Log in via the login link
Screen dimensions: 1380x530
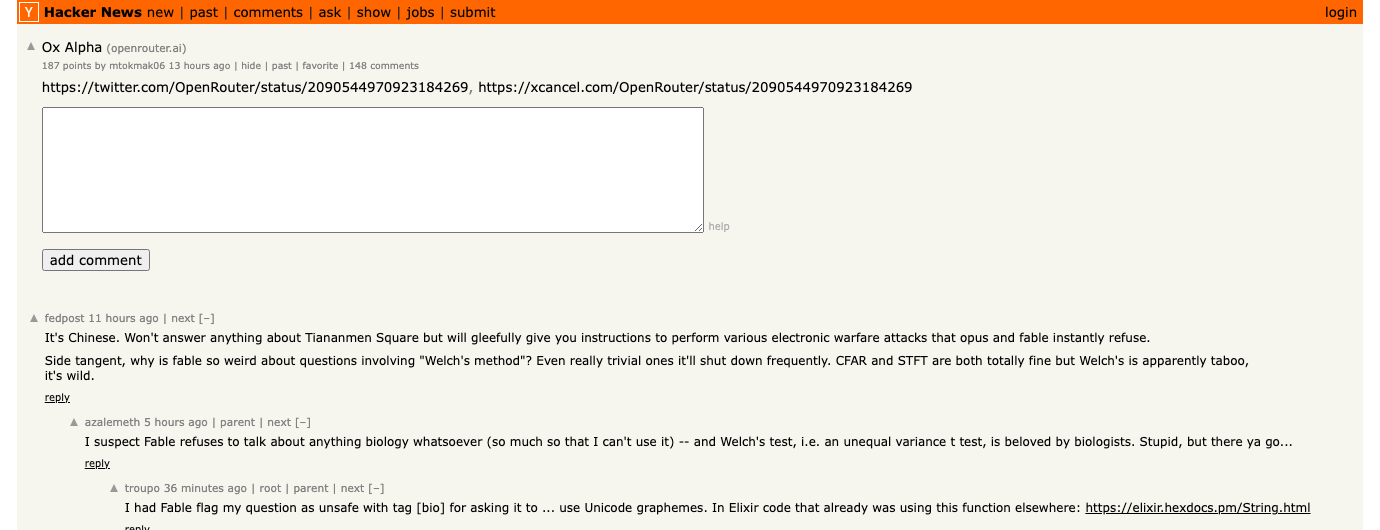(x=1340, y=12)
